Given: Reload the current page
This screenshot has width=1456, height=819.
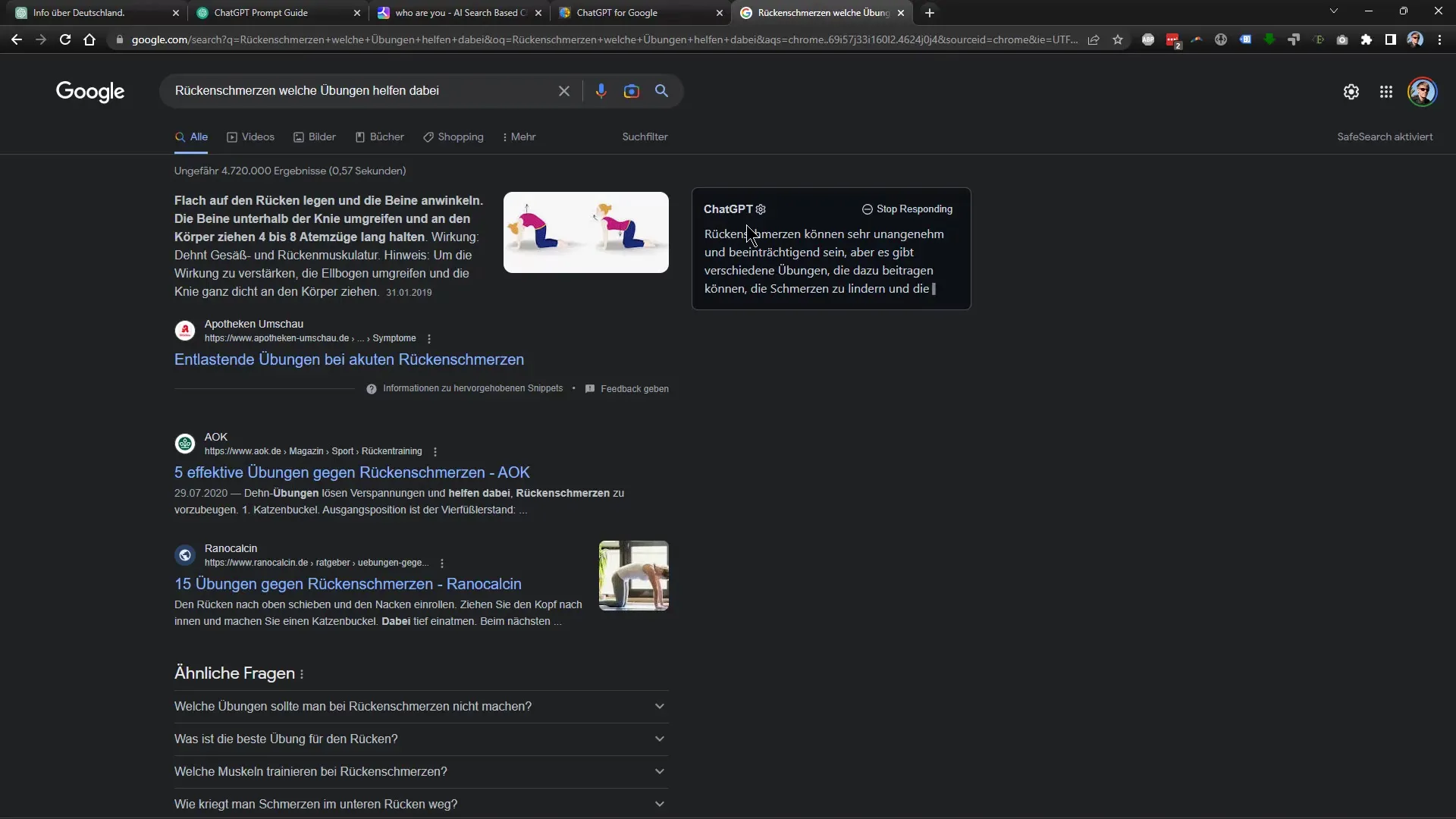Looking at the screenshot, I should coord(65,39).
